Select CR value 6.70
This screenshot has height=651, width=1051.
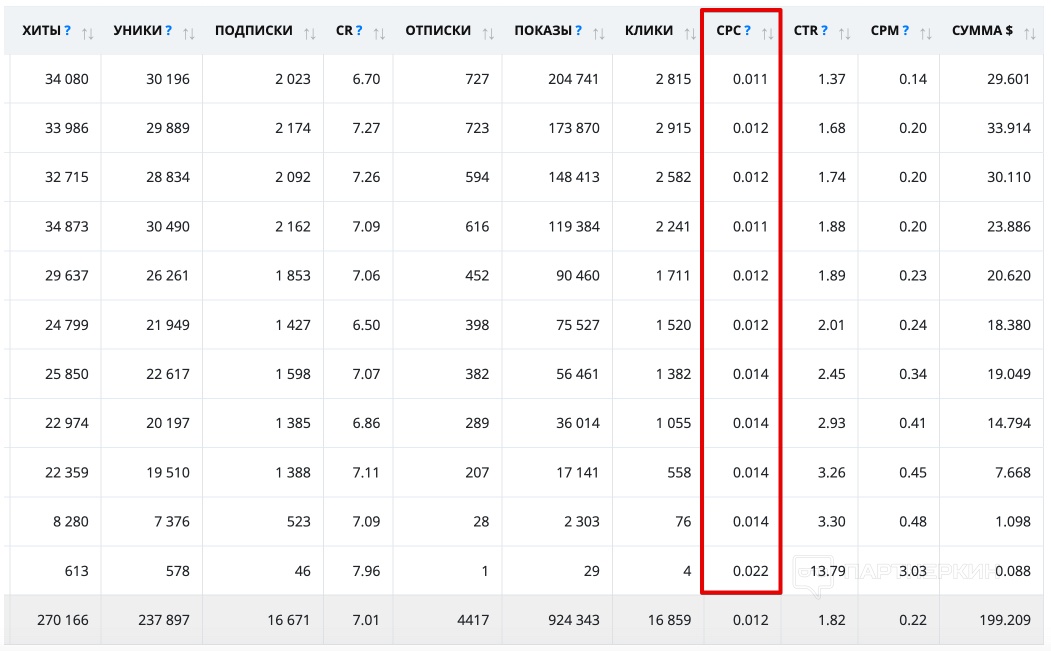pos(366,79)
